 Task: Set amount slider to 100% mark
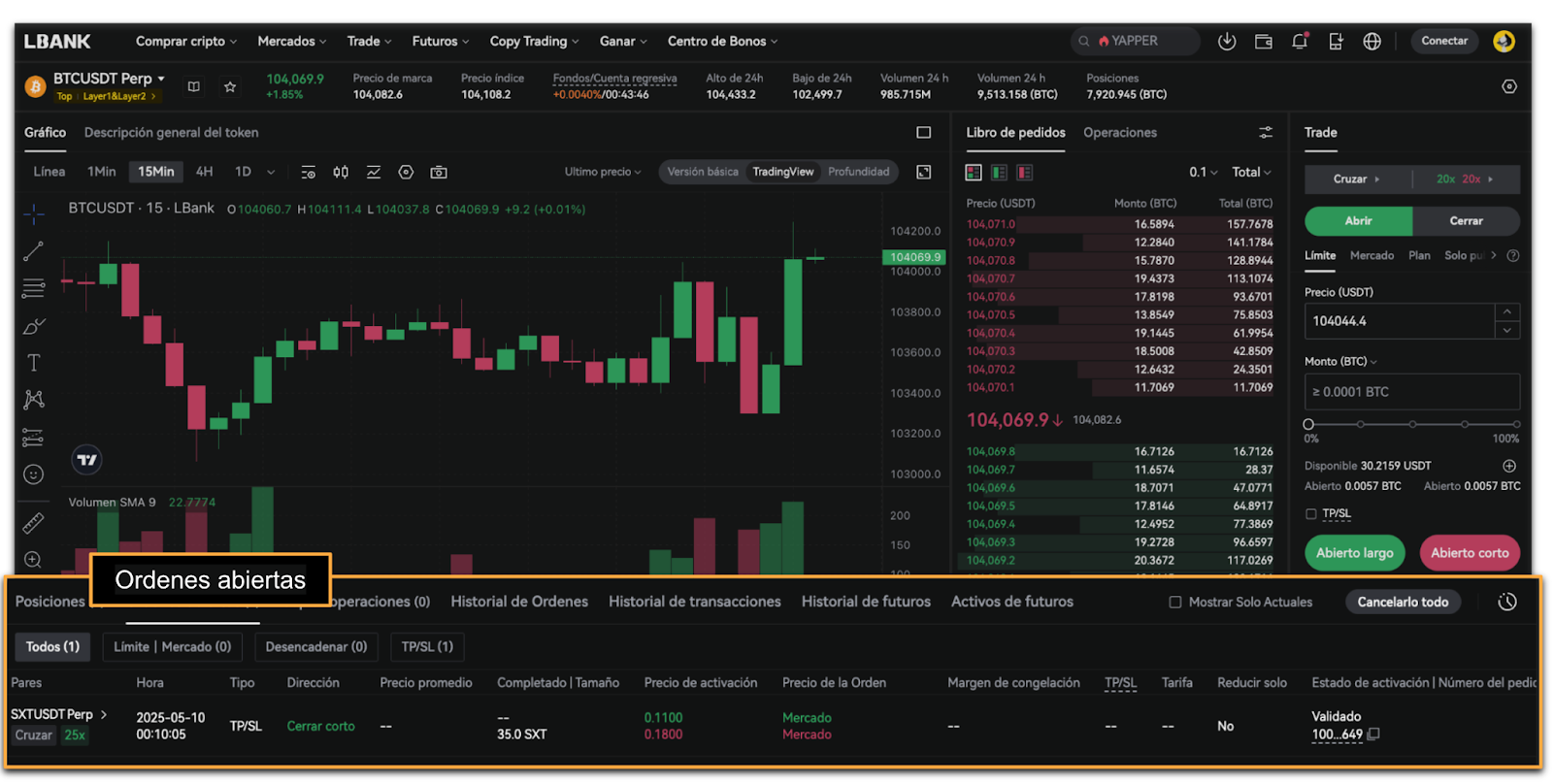click(x=1516, y=424)
